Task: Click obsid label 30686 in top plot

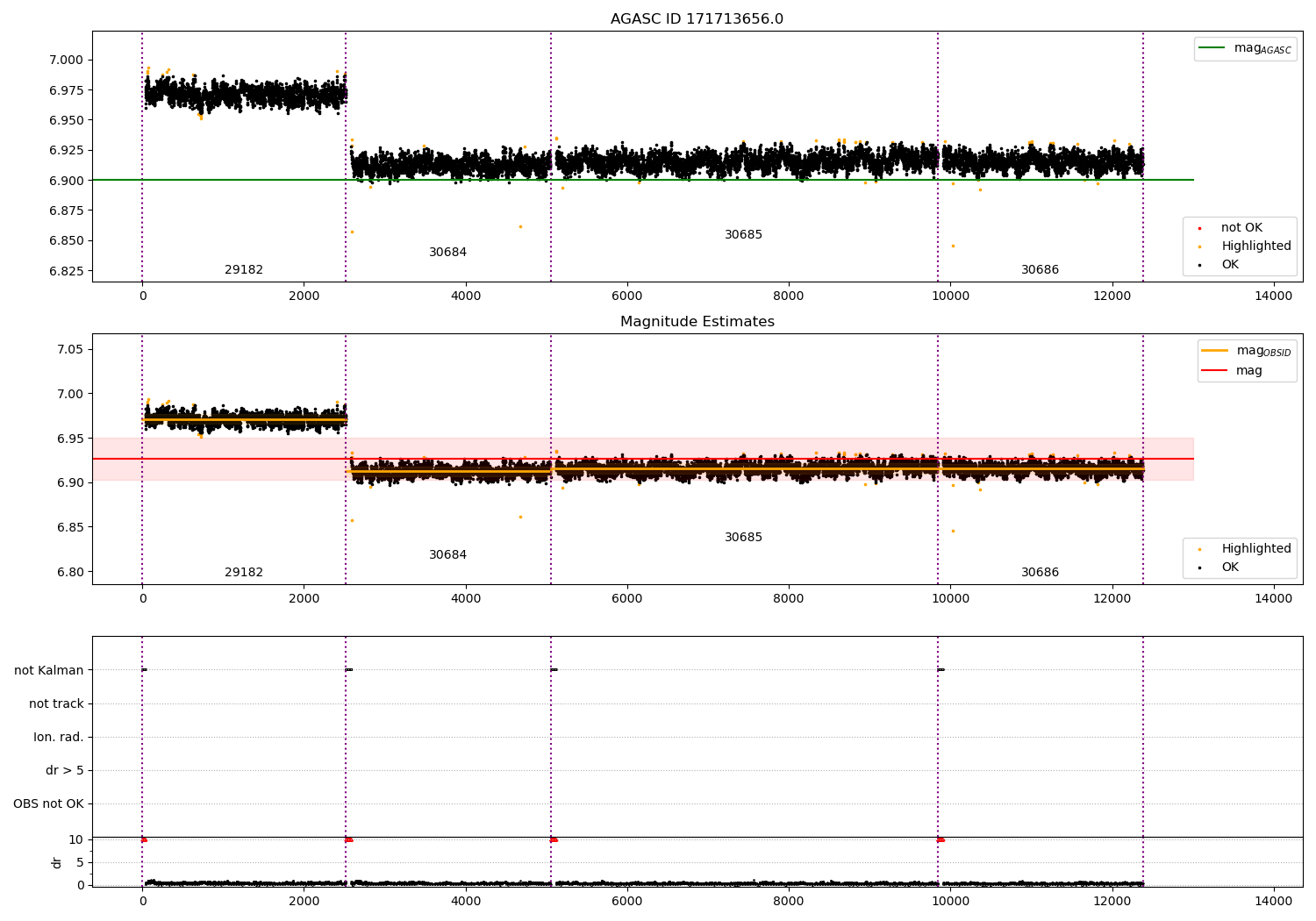Action: pyautogui.click(x=1040, y=270)
